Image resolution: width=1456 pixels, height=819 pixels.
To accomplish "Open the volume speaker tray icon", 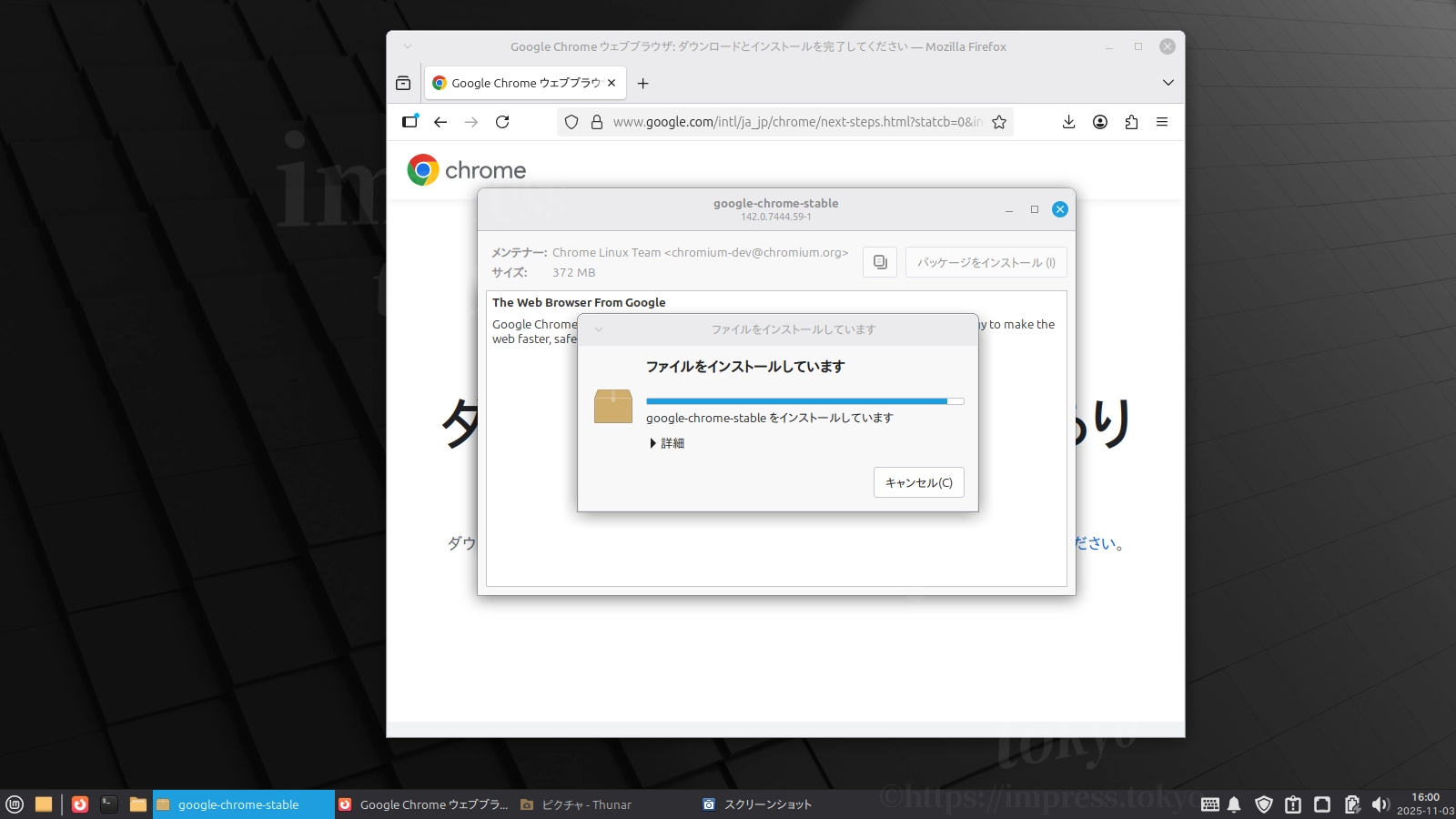I will [1380, 804].
